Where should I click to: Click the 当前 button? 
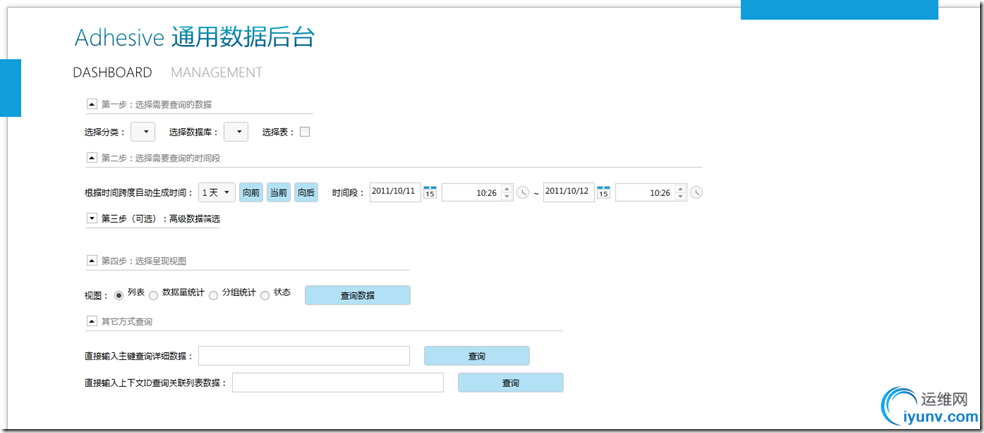[x=279, y=193]
